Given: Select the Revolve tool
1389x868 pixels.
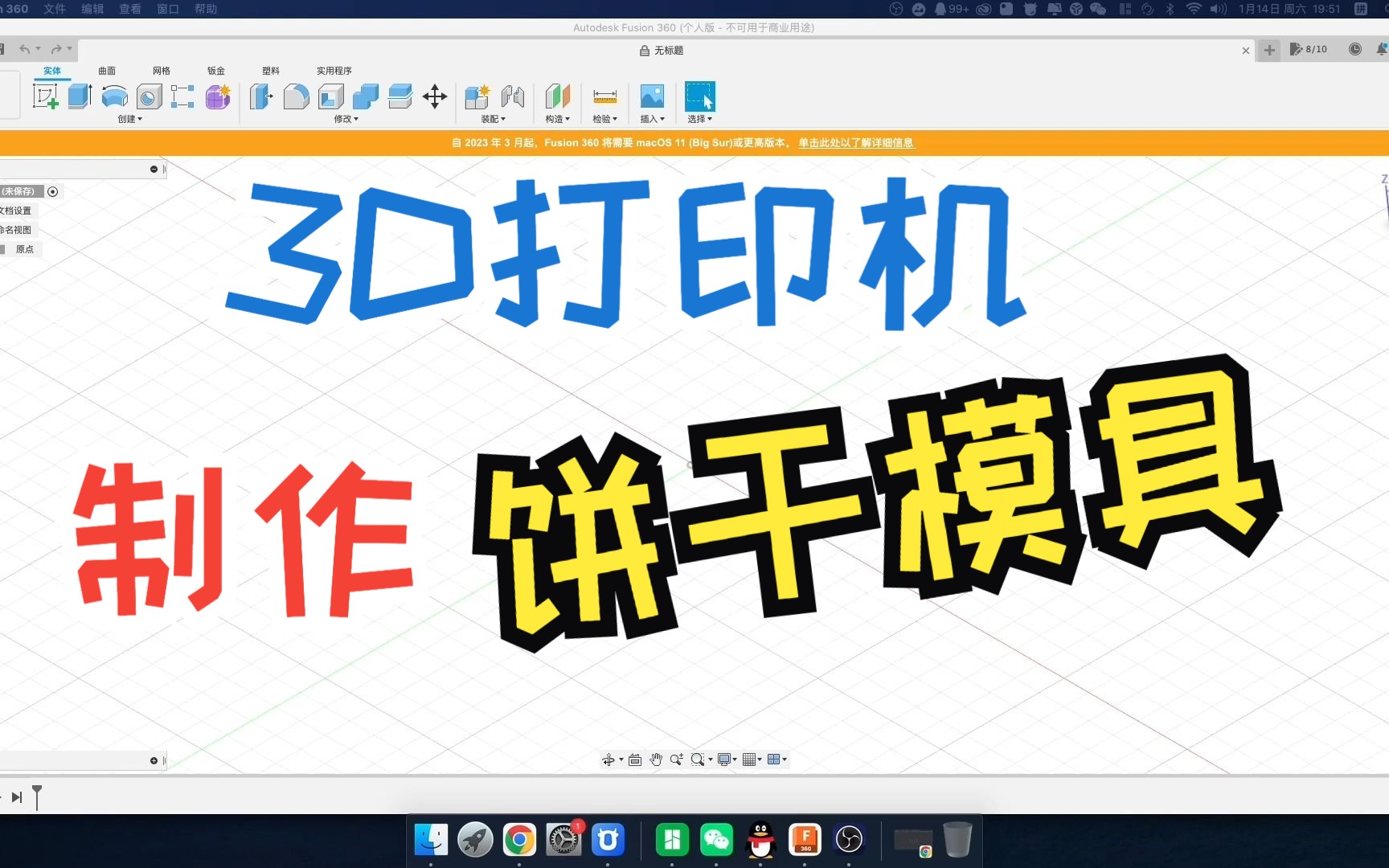Looking at the screenshot, I should (x=115, y=97).
